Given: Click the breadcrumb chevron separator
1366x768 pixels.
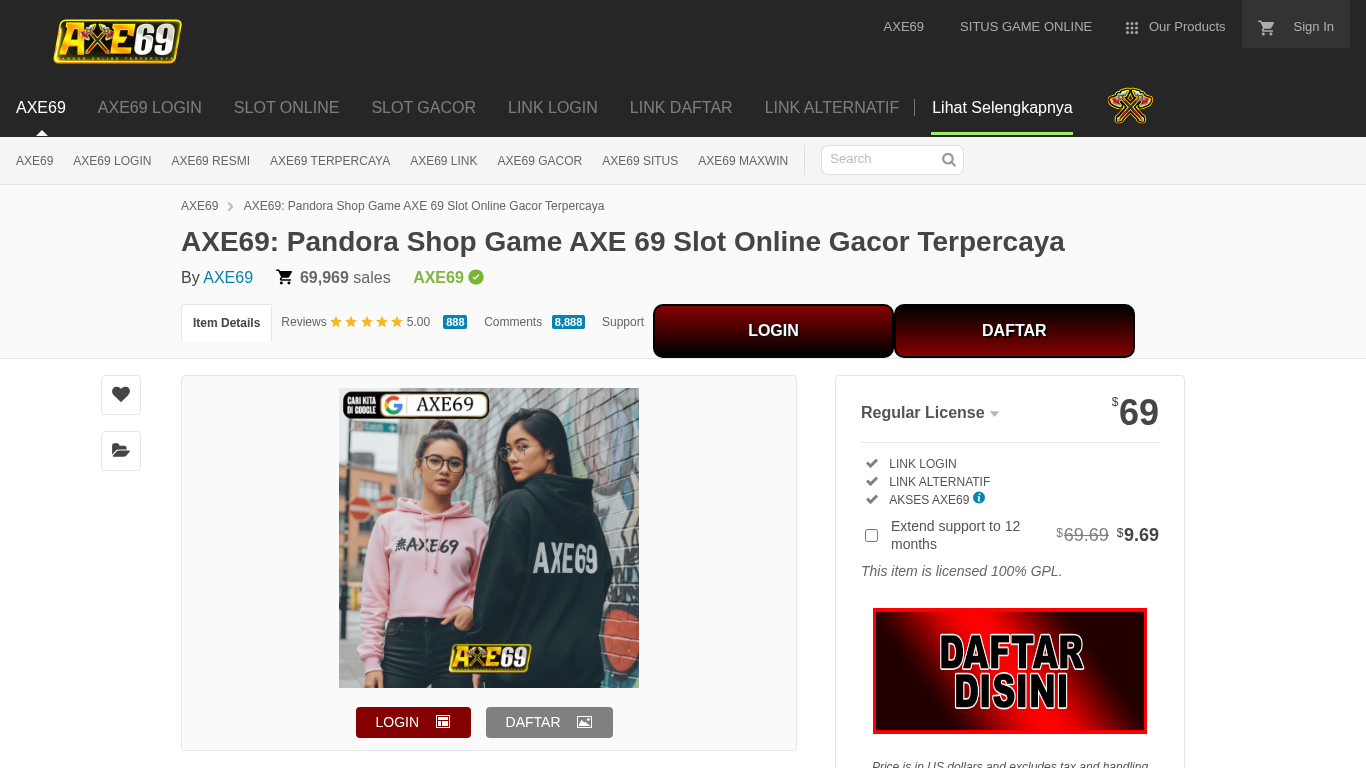Looking at the screenshot, I should tap(231, 206).
